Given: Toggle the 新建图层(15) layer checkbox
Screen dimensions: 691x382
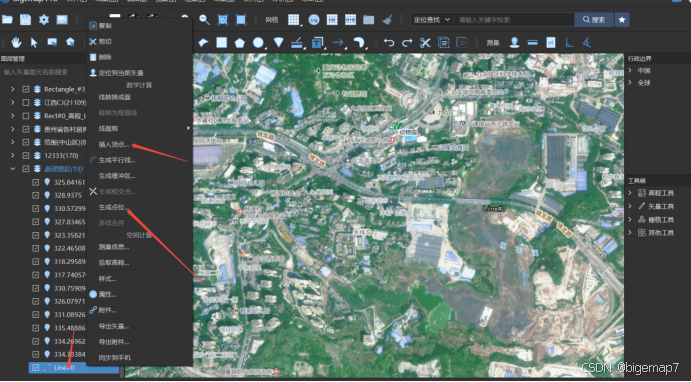Looking at the screenshot, I should [26, 169].
